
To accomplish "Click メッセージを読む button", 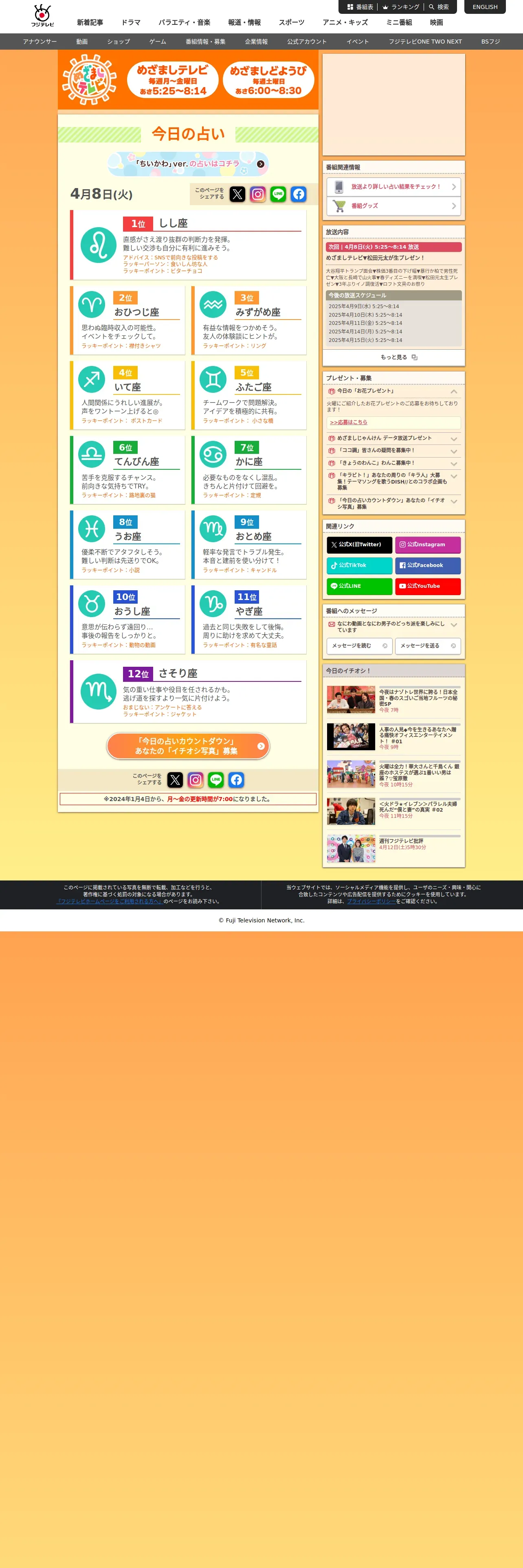I will 359,646.
